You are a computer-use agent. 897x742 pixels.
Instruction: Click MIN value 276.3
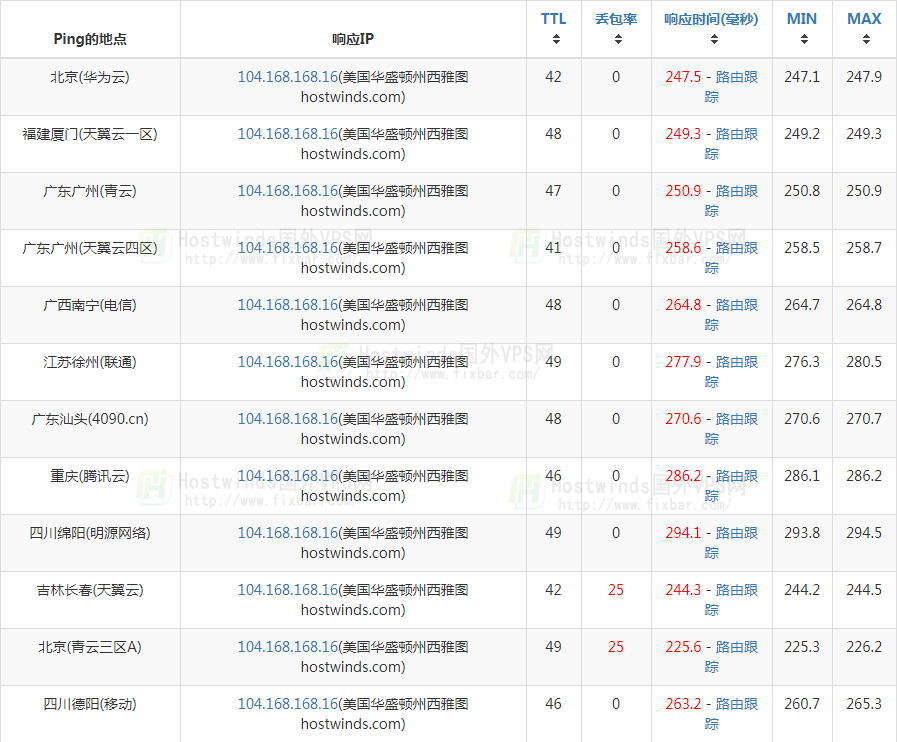point(801,362)
